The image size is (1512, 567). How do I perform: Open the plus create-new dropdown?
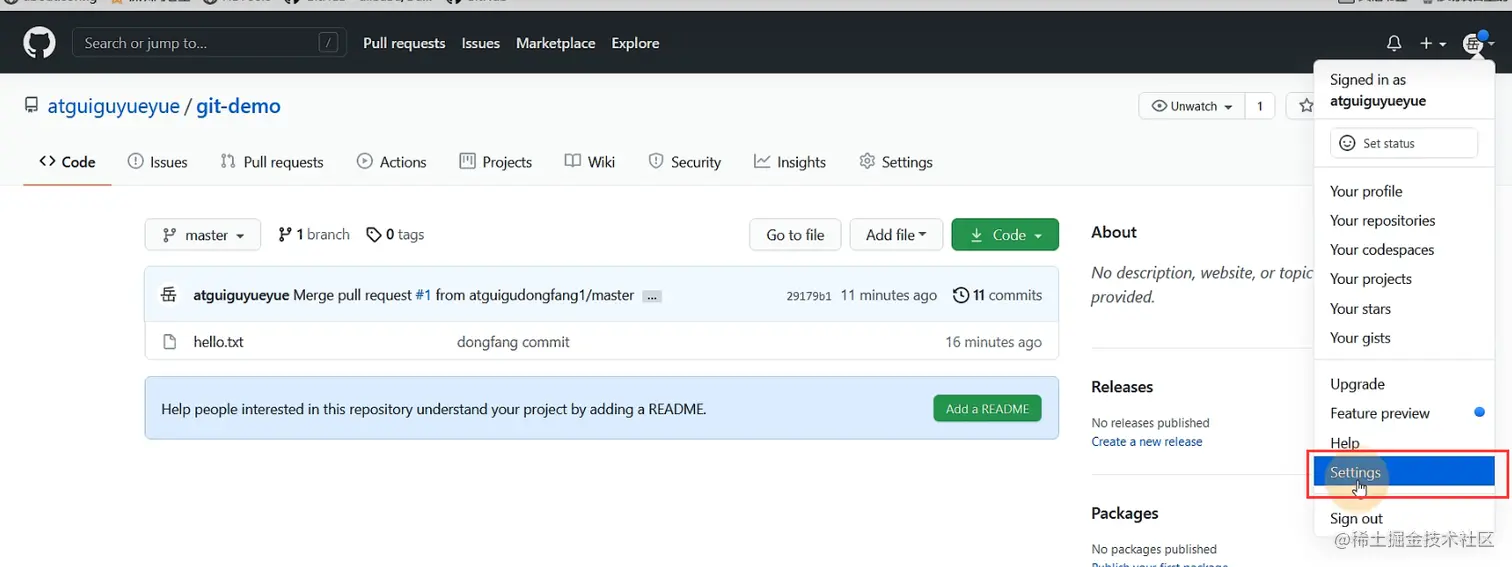(1432, 43)
